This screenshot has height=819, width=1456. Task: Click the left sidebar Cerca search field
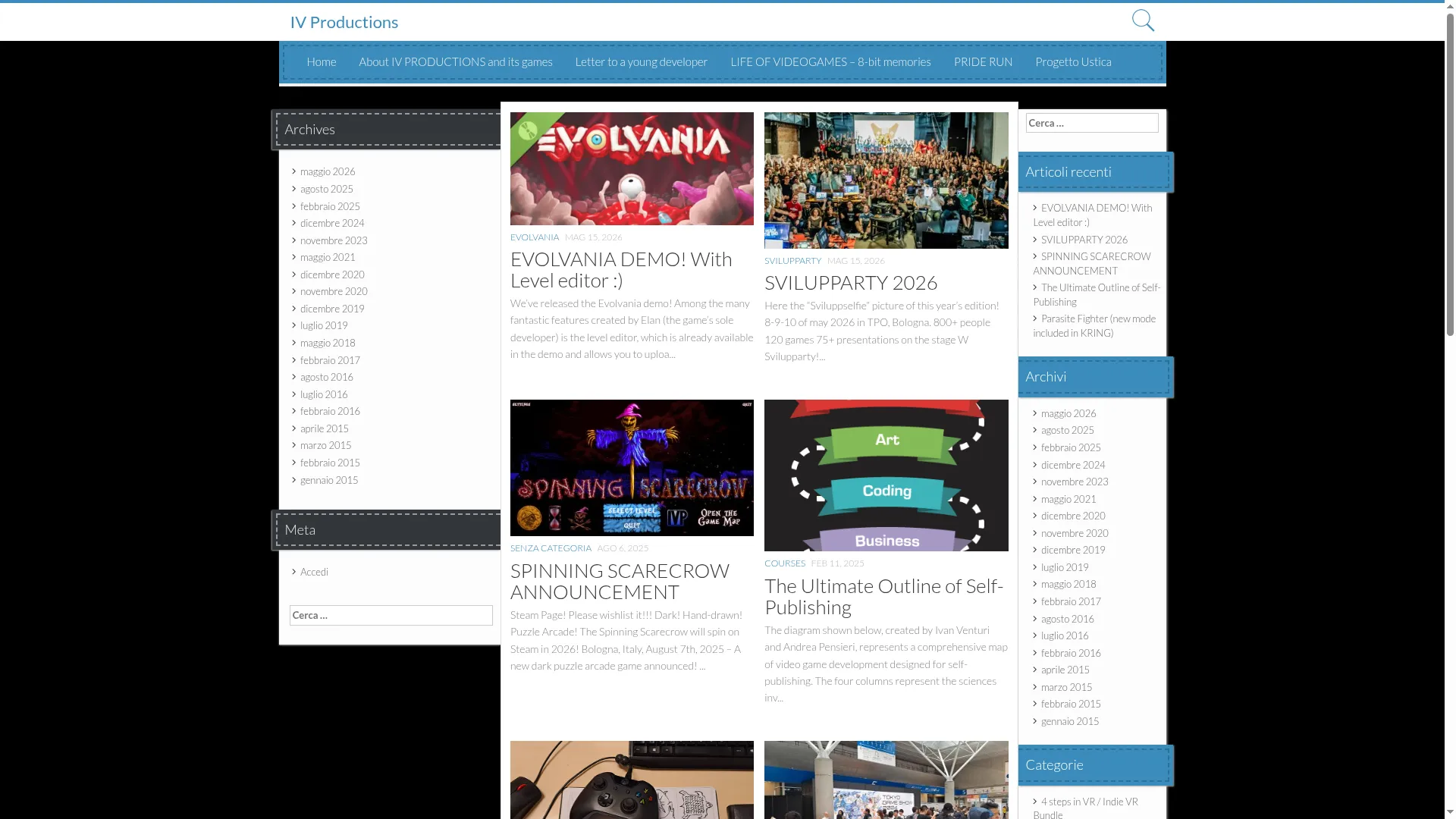(x=391, y=615)
